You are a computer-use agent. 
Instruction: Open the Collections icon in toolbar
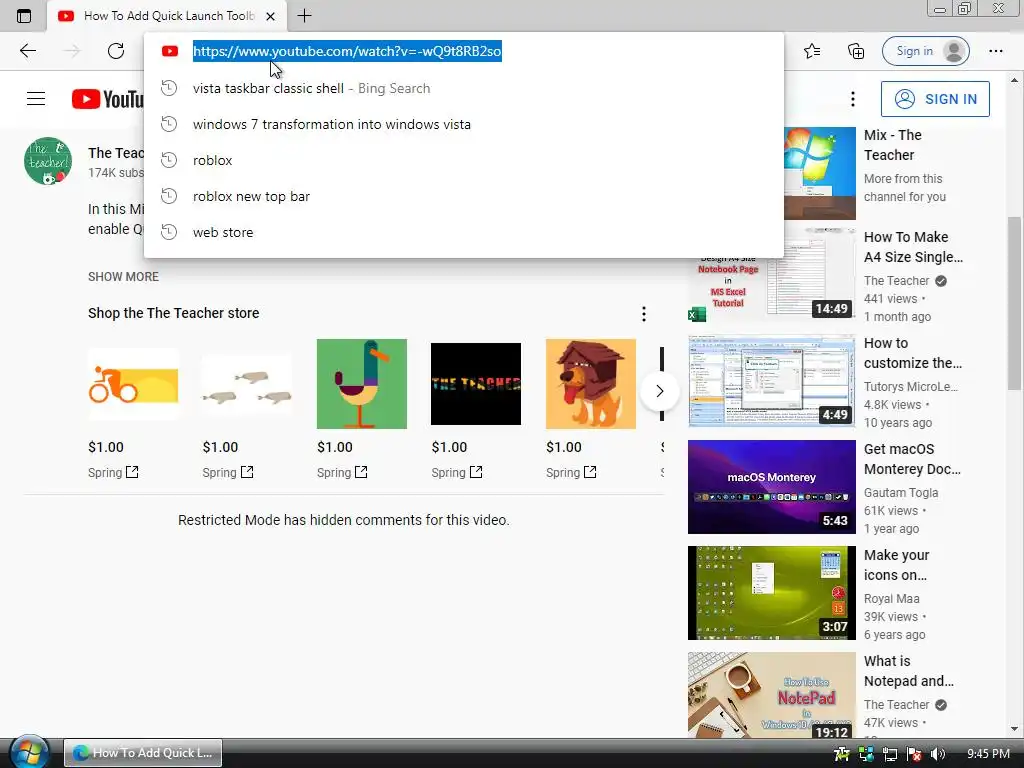coord(856,51)
